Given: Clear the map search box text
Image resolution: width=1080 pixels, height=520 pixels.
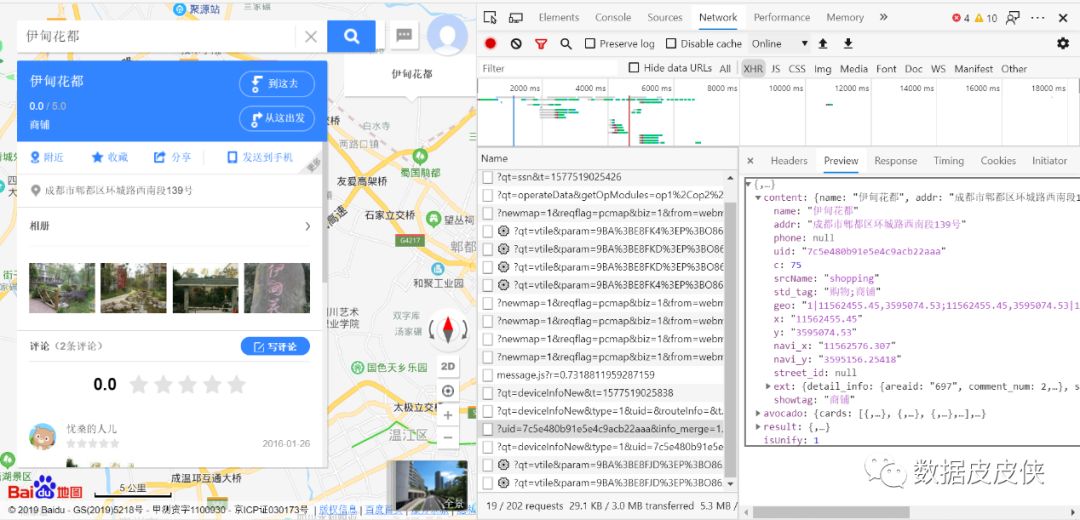Looking at the screenshot, I should coord(311,37).
